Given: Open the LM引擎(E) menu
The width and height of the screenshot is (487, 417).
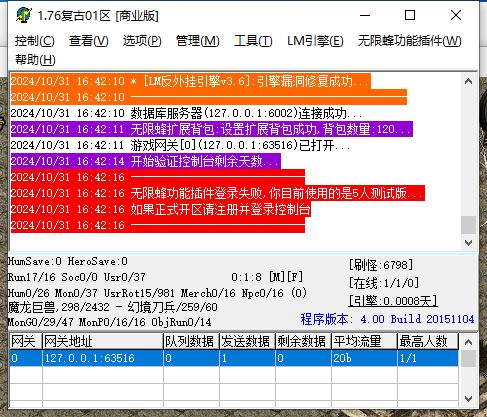Looking at the screenshot, I should (x=315, y=41).
